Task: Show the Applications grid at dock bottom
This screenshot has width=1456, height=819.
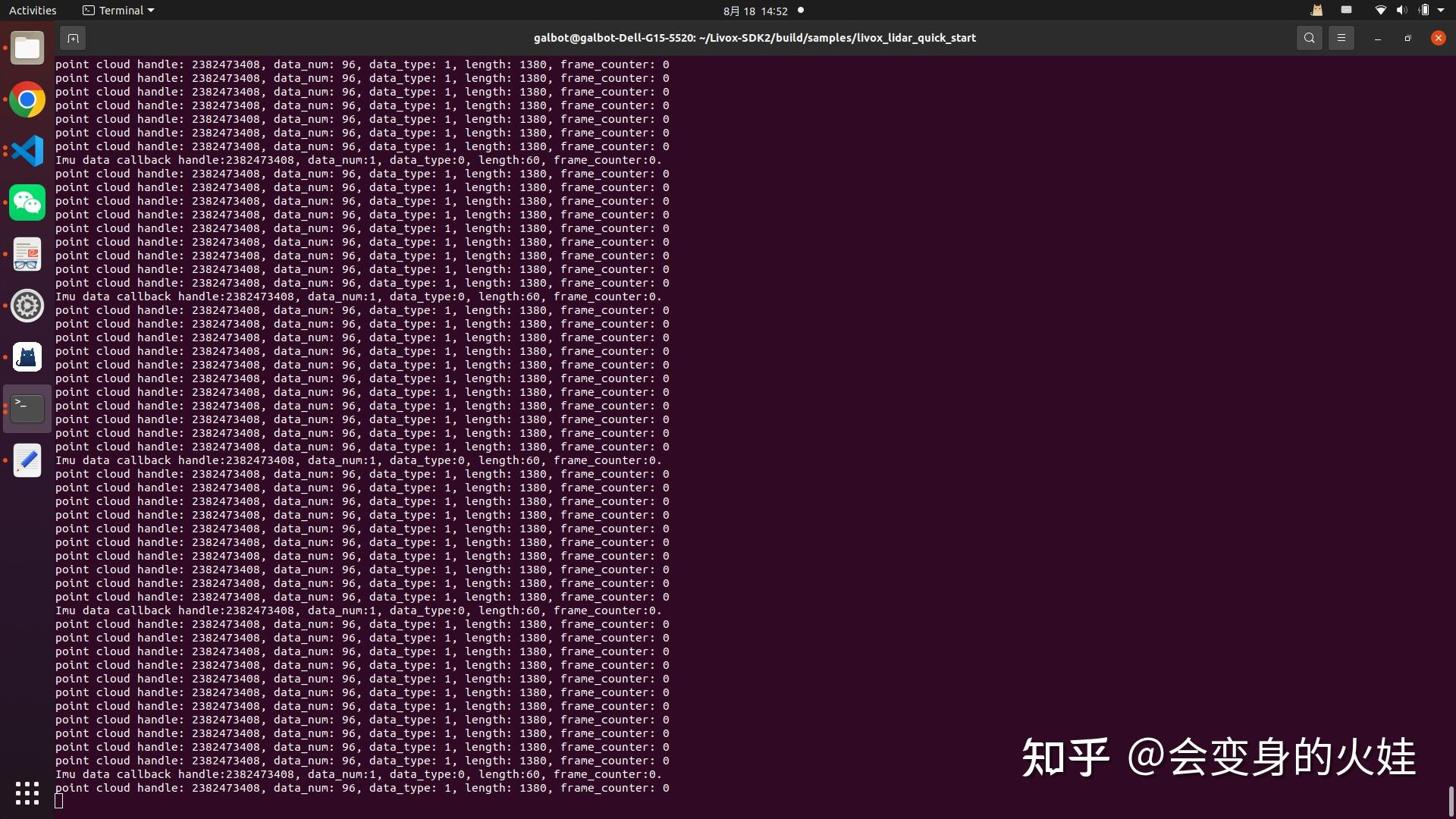Action: click(27, 793)
